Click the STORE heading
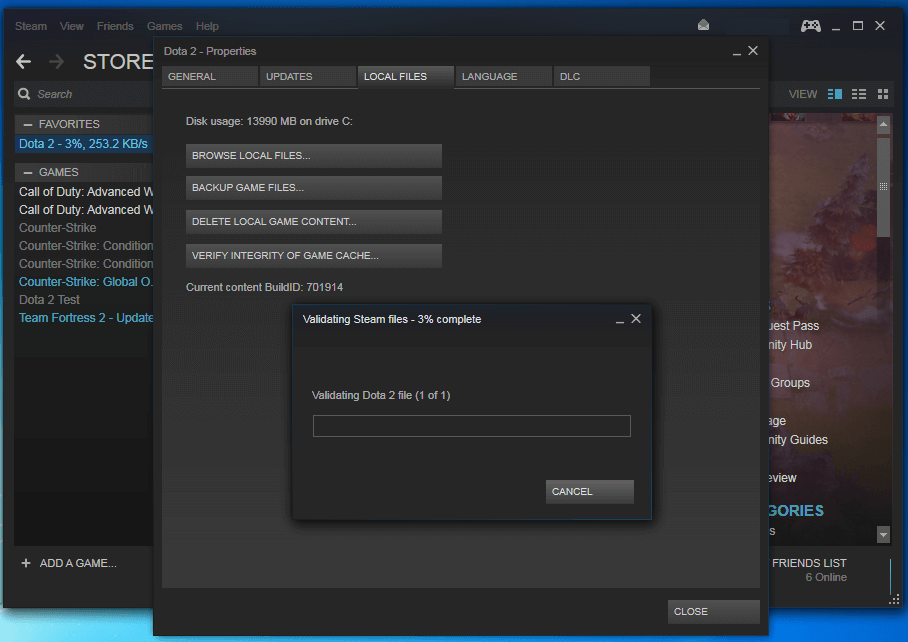908x642 pixels. pyautogui.click(x=118, y=62)
